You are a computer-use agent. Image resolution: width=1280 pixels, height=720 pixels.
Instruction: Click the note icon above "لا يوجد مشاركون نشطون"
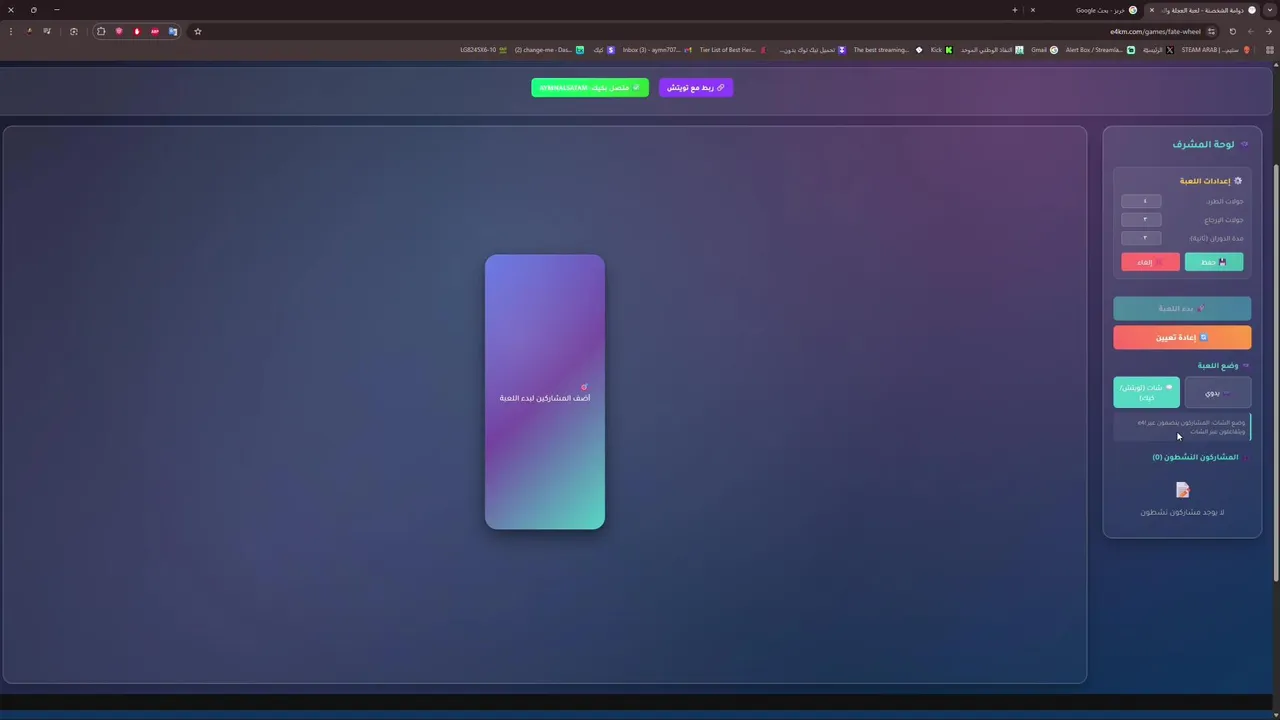click(1183, 490)
